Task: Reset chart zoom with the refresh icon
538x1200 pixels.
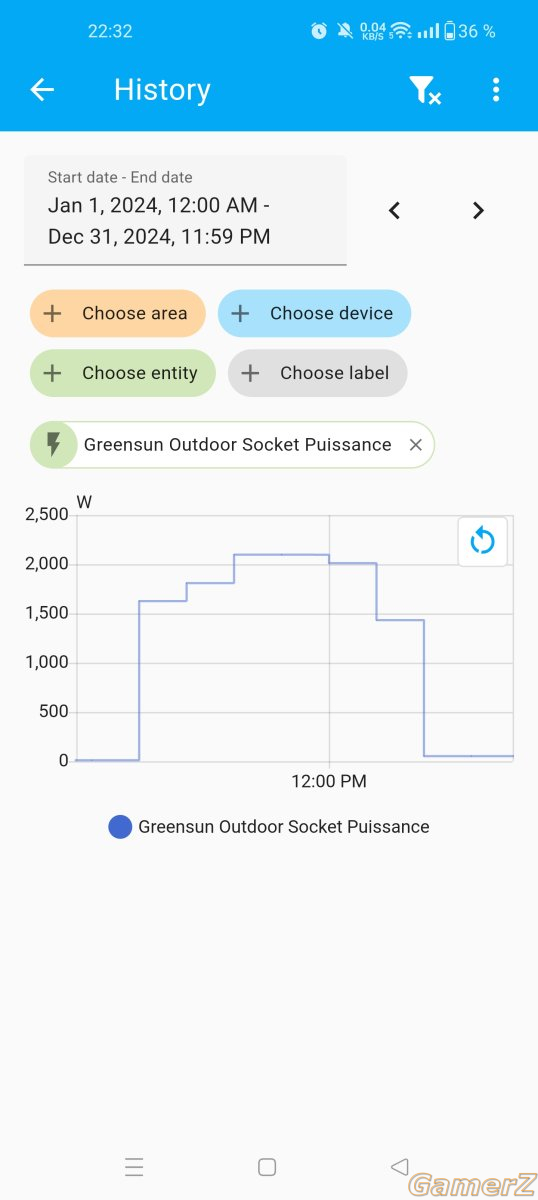Action: pyautogui.click(x=483, y=542)
